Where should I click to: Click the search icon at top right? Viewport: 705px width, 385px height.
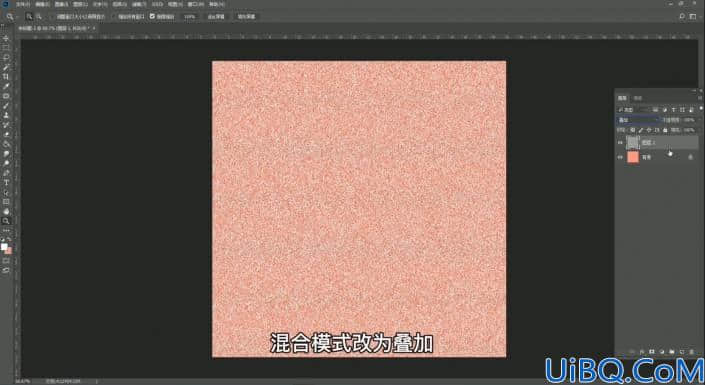[x=682, y=17]
